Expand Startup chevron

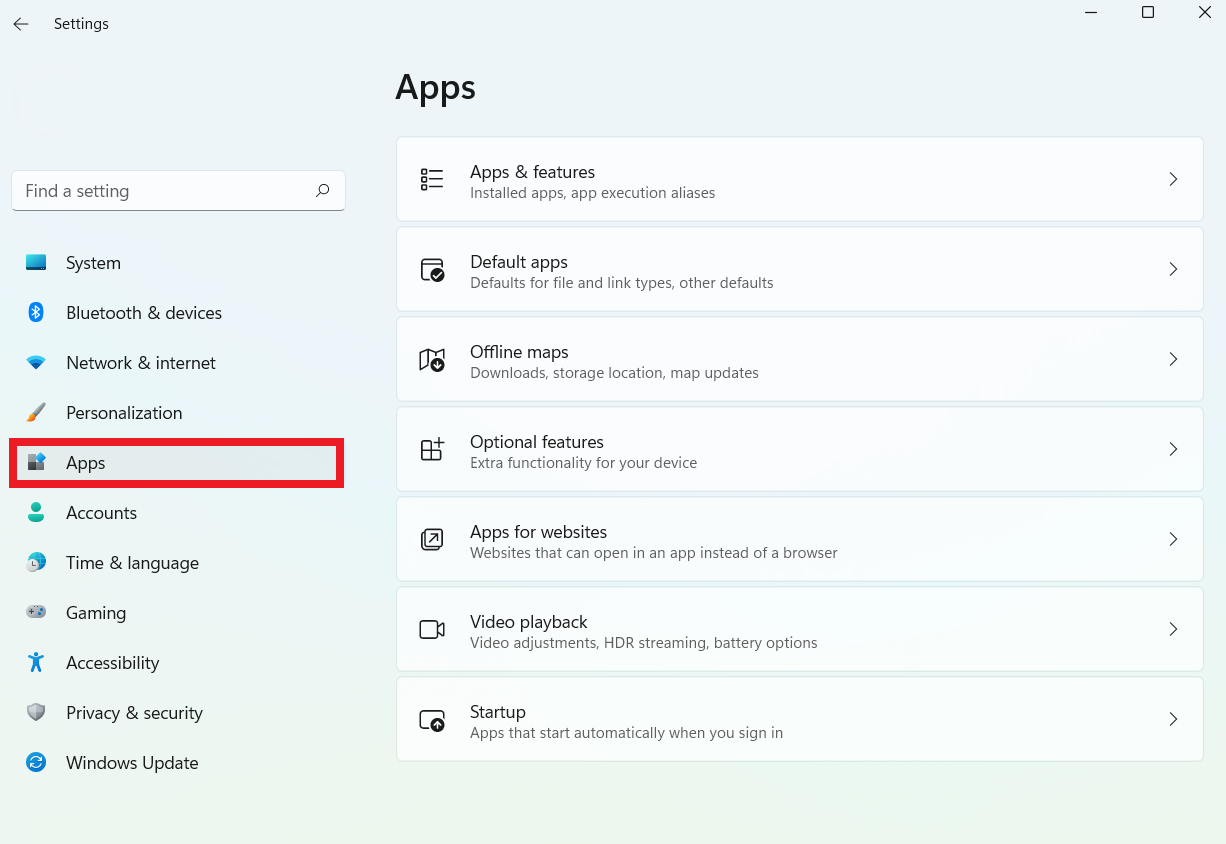click(1174, 719)
